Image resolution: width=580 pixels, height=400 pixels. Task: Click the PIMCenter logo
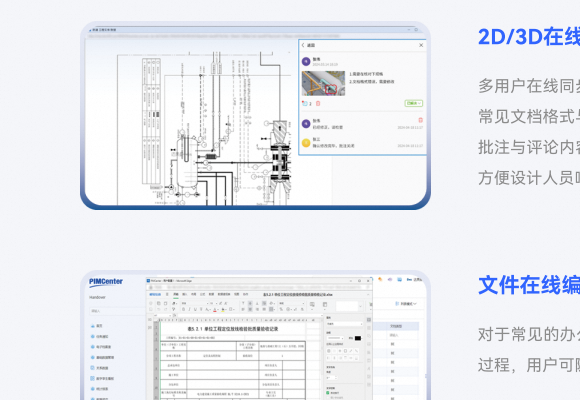pos(106,282)
